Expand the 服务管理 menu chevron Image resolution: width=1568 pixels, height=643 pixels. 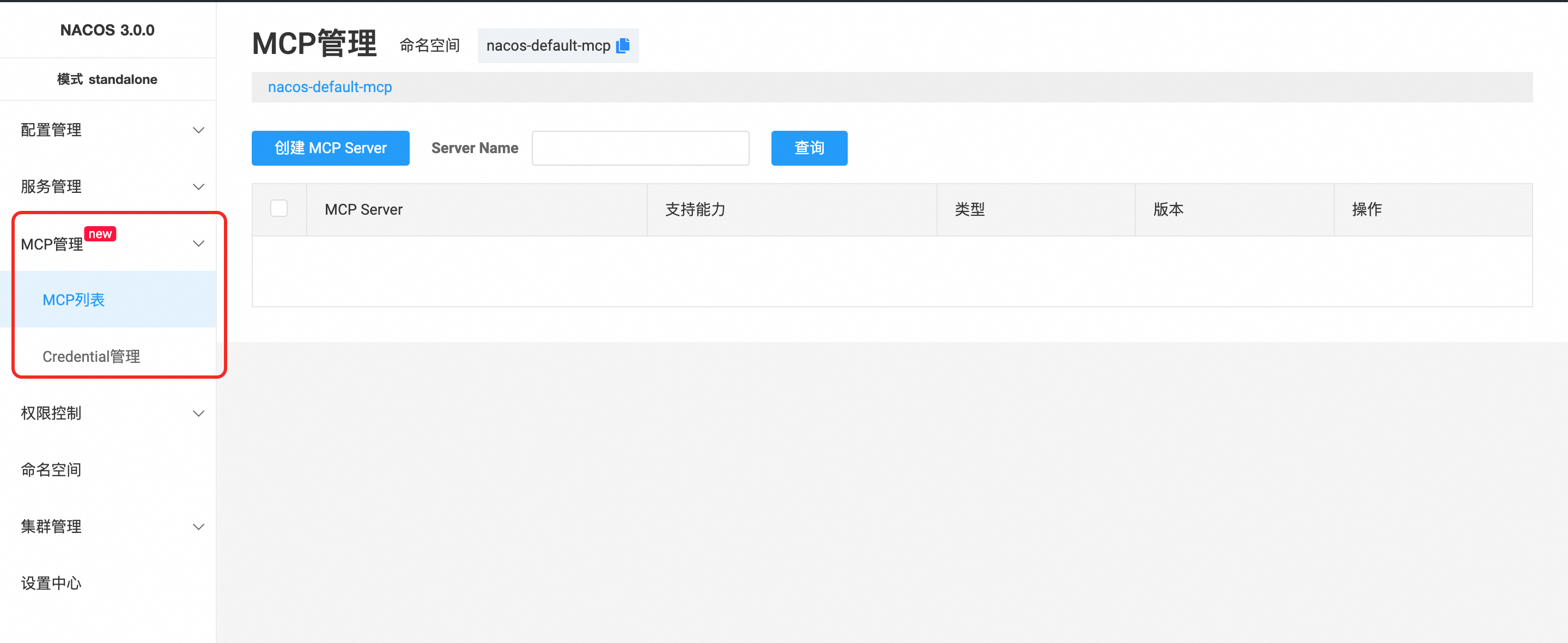pyautogui.click(x=198, y=187)
